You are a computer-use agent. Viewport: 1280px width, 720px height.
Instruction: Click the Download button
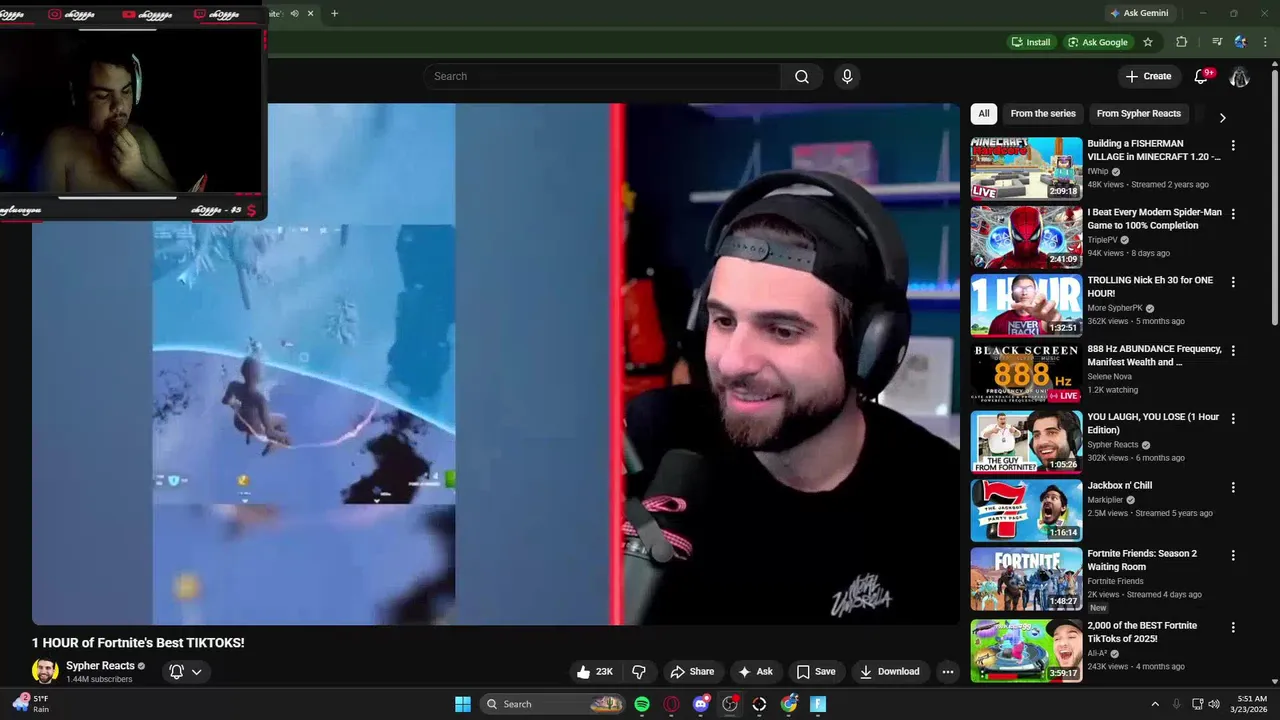(890, 672)
